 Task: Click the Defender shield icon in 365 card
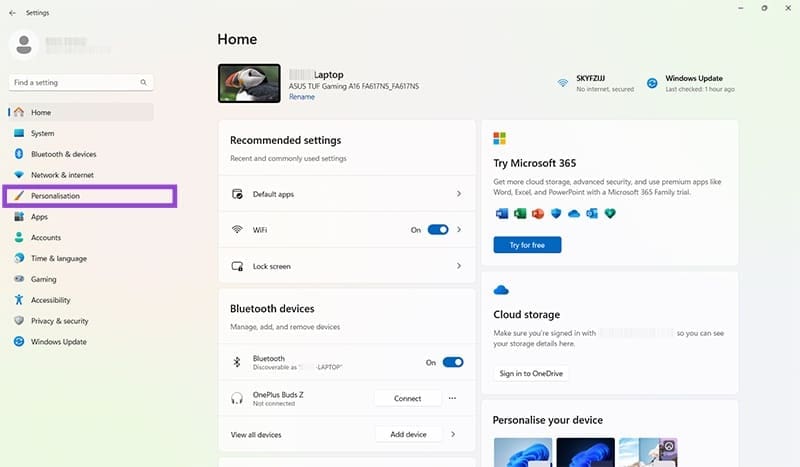[x=556, y=213]
